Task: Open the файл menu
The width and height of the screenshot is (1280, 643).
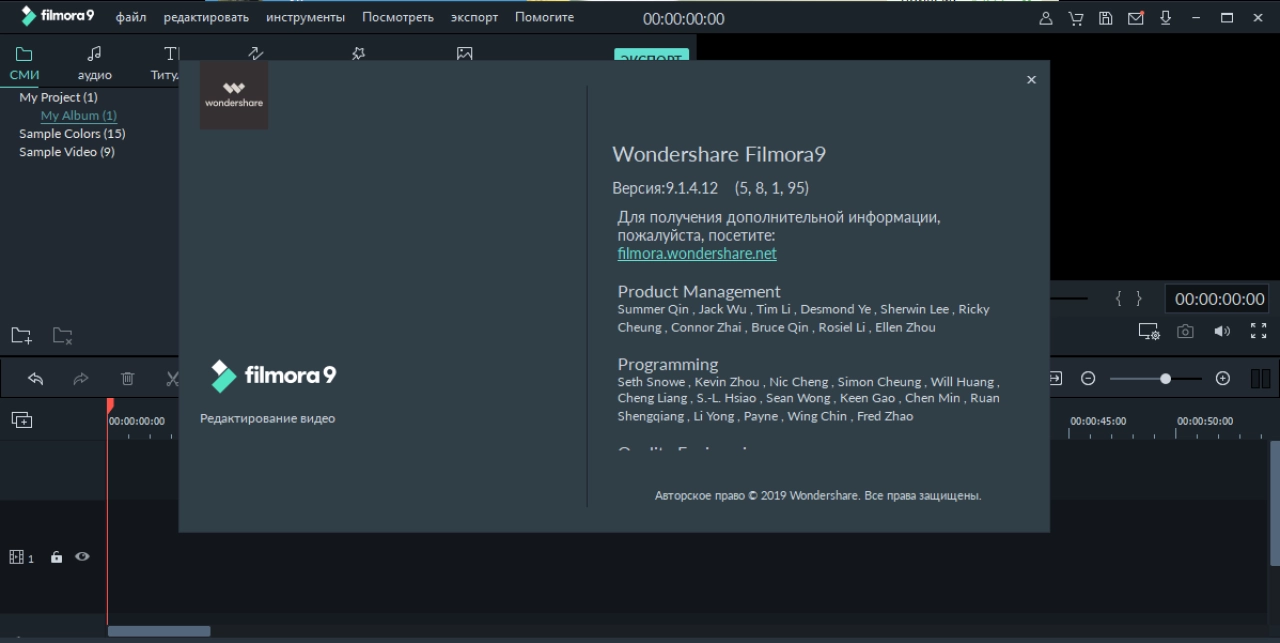Action: (130, 17)
